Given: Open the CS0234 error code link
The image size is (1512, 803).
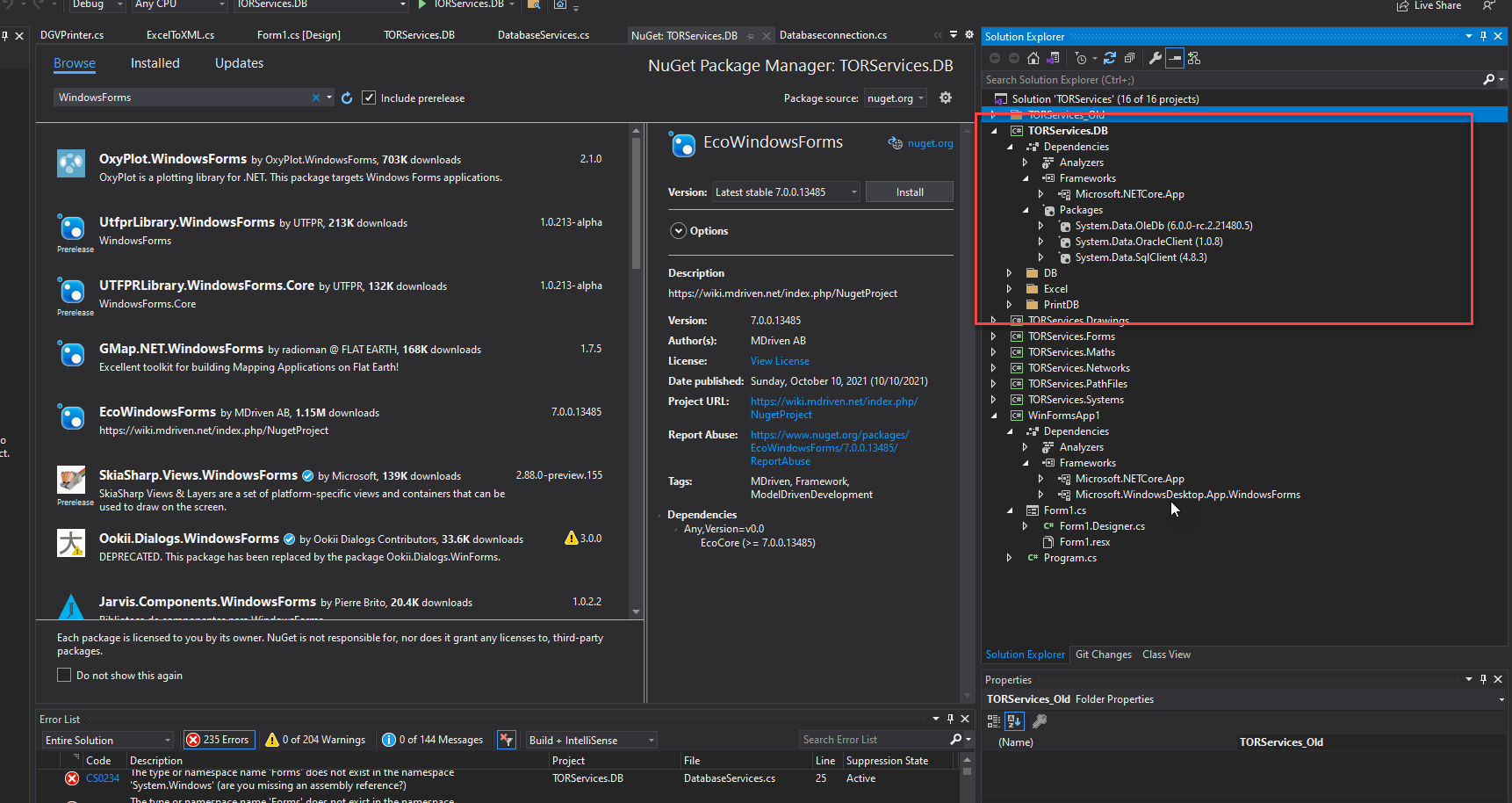Looking at the screenshot, I should tap(103, 778).
